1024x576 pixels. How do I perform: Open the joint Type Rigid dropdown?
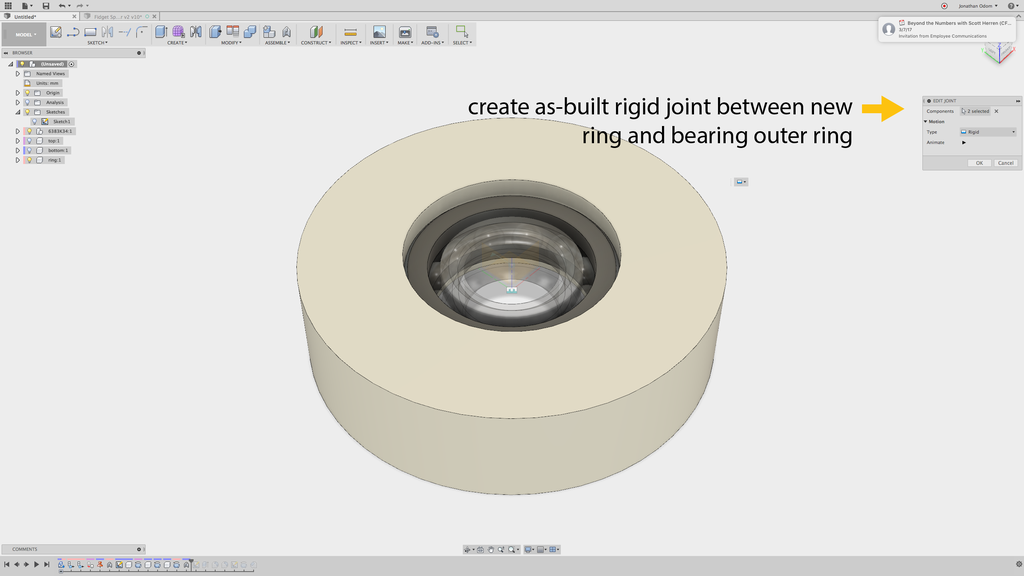988,132
